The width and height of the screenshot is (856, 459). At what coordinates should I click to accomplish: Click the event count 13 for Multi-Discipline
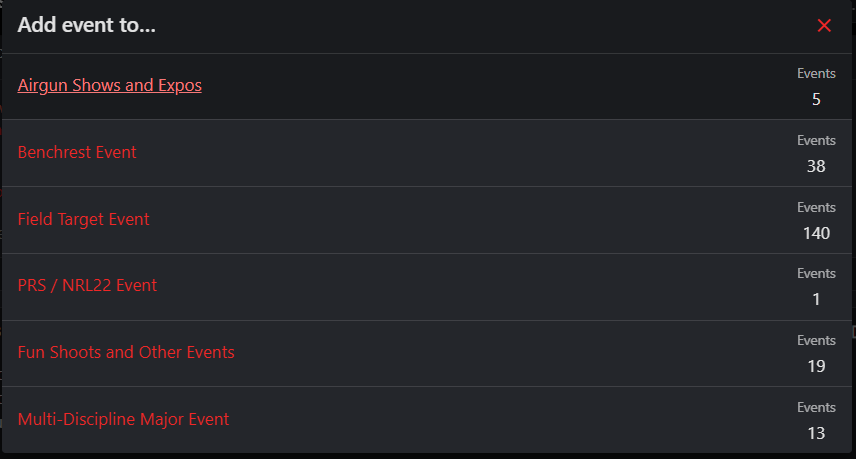816,433
